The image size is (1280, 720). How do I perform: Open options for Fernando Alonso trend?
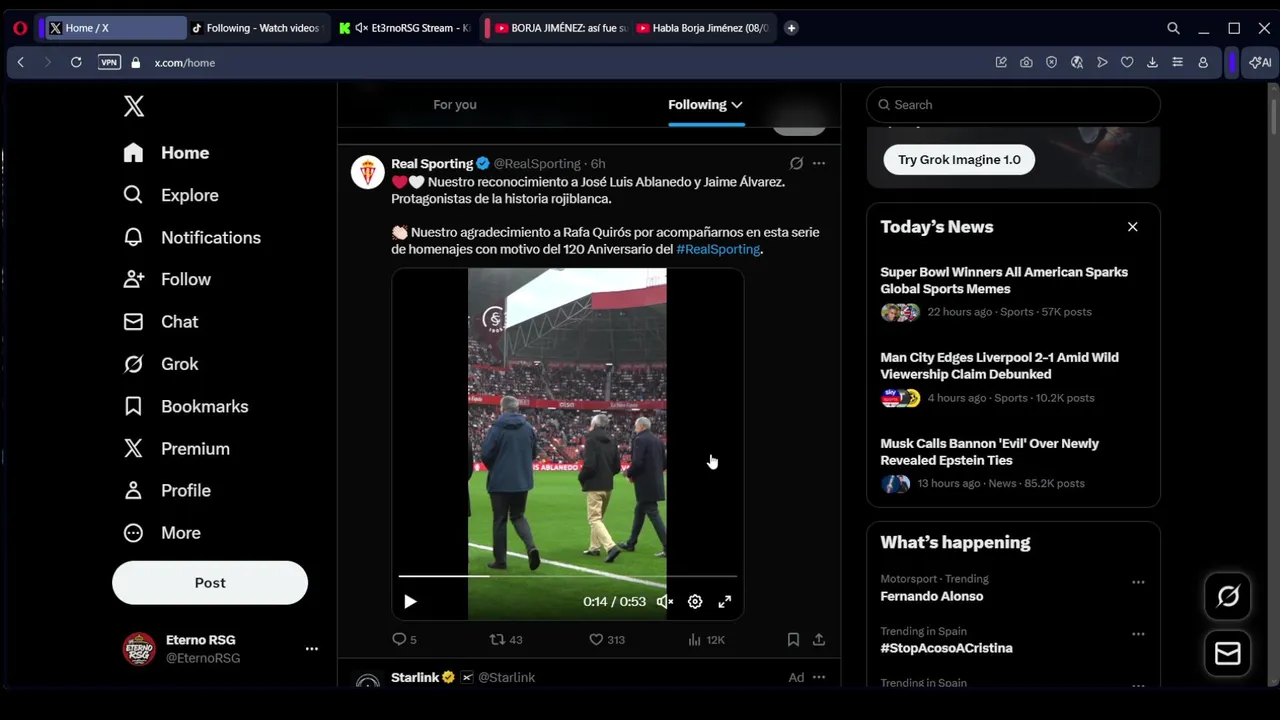pyautogui.click(x=1138, y=582)
